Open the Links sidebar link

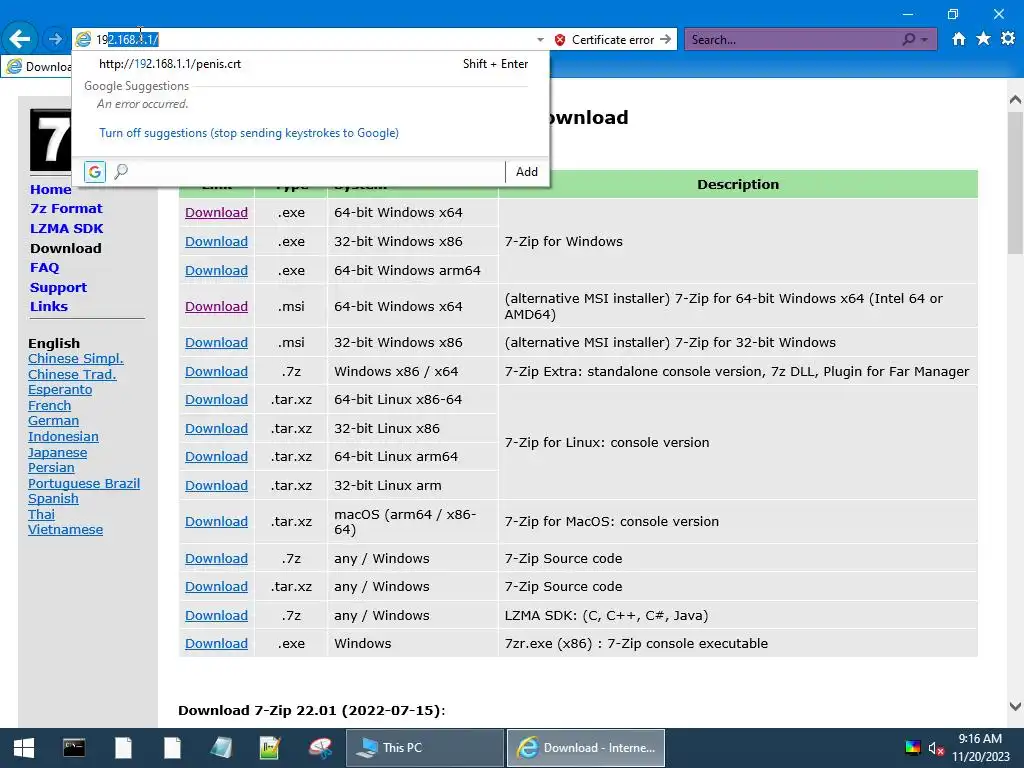tap(49, 306)
